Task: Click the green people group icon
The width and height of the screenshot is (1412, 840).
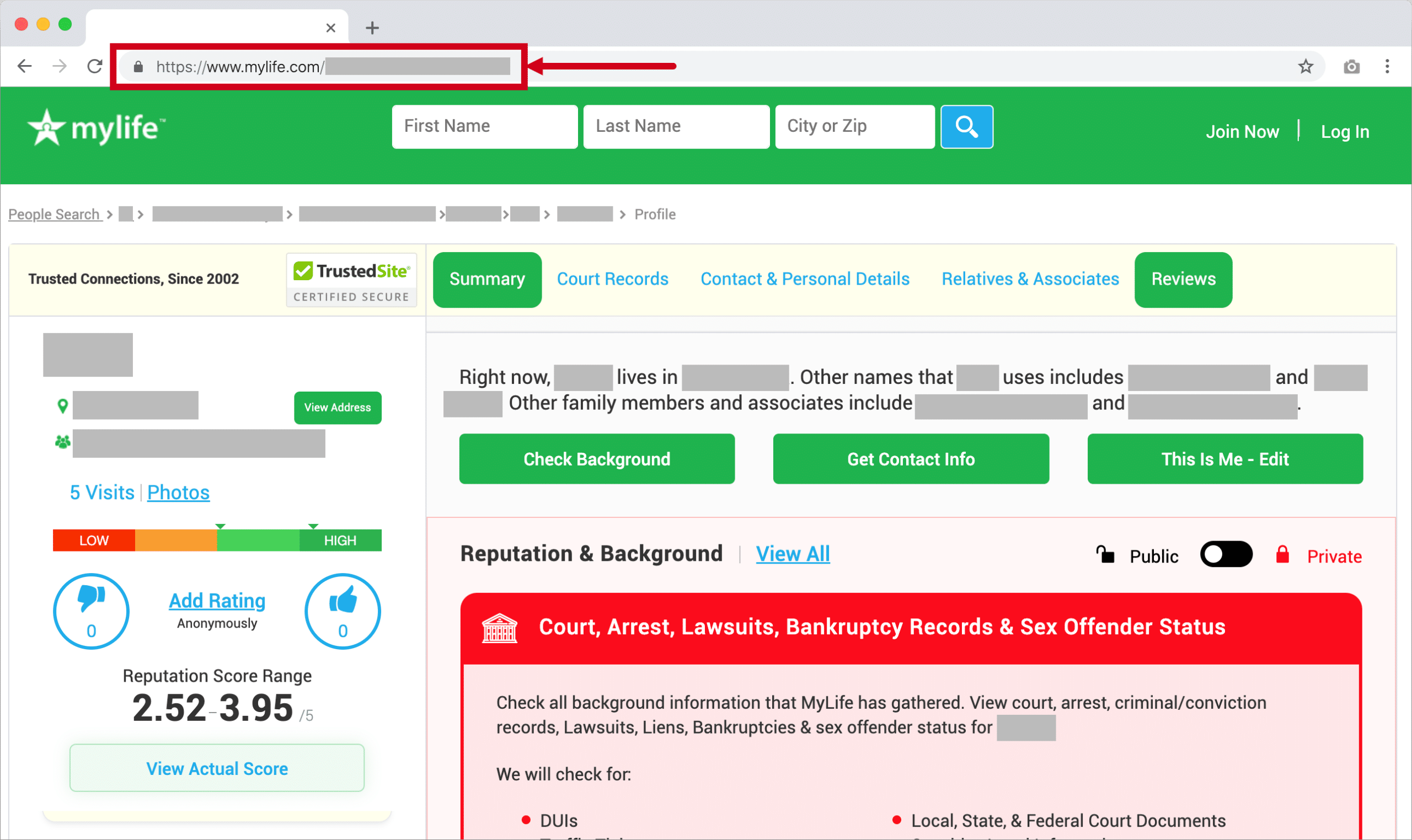Action: (x=62, y=442)
